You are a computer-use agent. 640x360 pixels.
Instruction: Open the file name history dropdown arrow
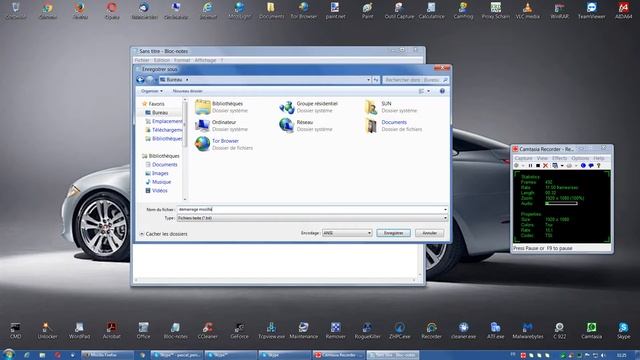coord(445,209)
